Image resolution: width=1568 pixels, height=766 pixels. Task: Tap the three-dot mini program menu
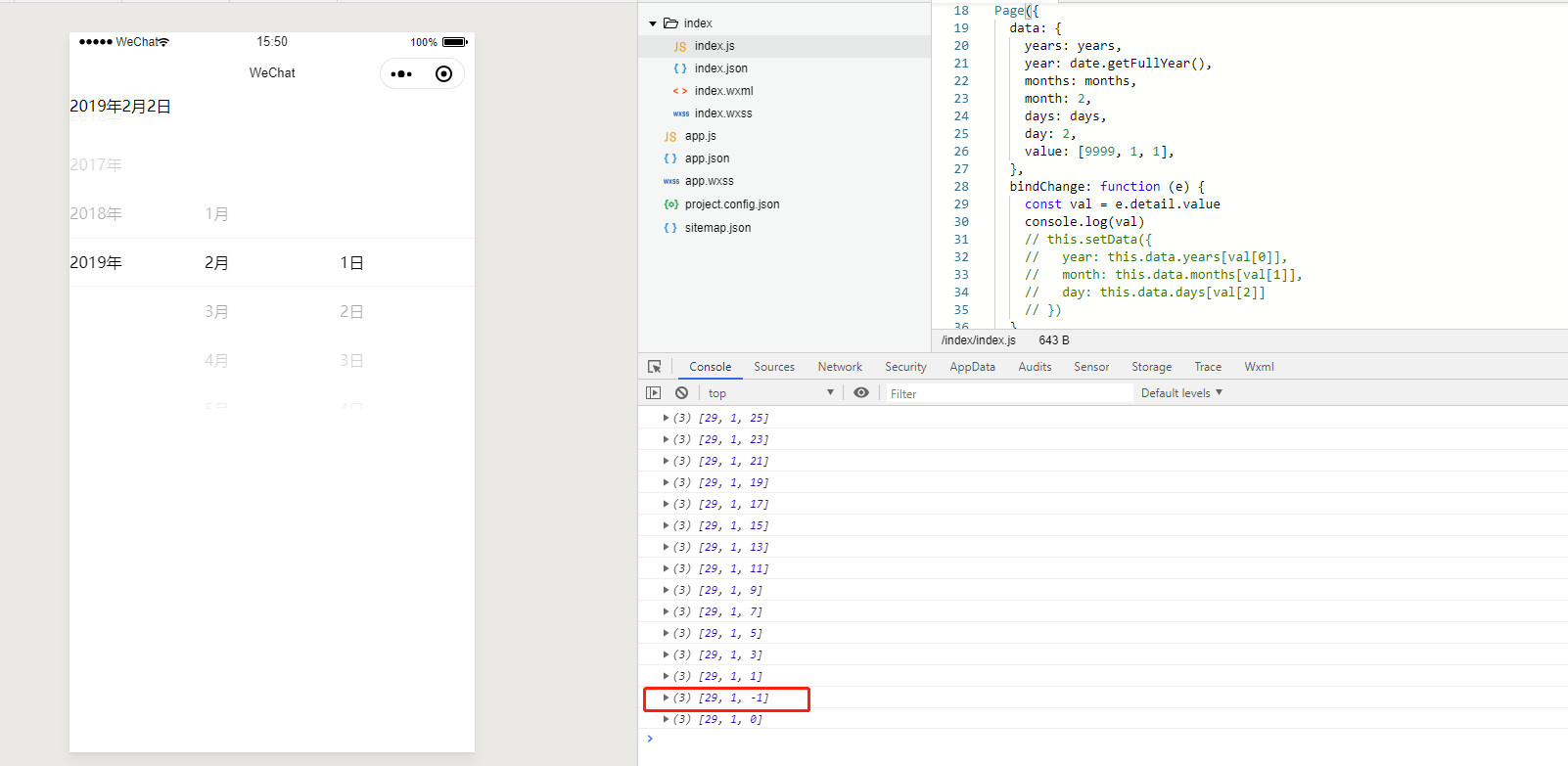[401, 74]
